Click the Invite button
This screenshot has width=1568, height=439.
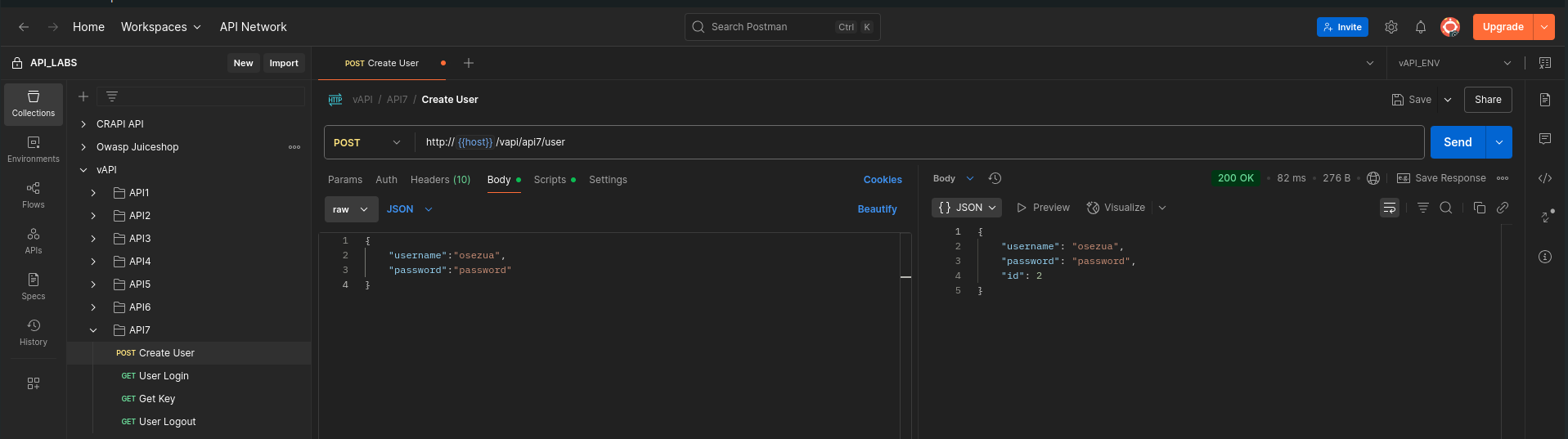click(1342, 27)
